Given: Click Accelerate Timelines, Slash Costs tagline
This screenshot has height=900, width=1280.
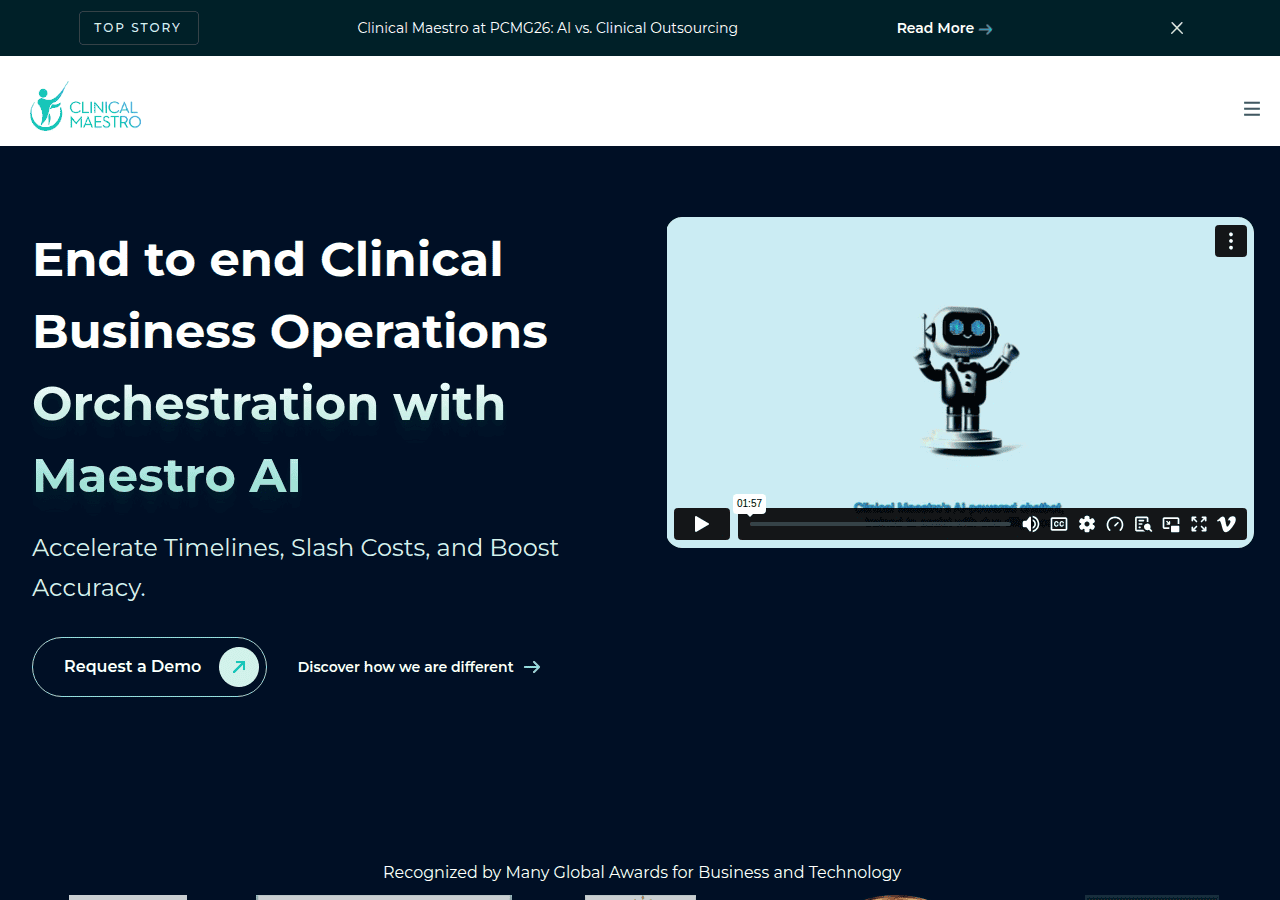Looking at the screenshot, I should coord(295,567).
